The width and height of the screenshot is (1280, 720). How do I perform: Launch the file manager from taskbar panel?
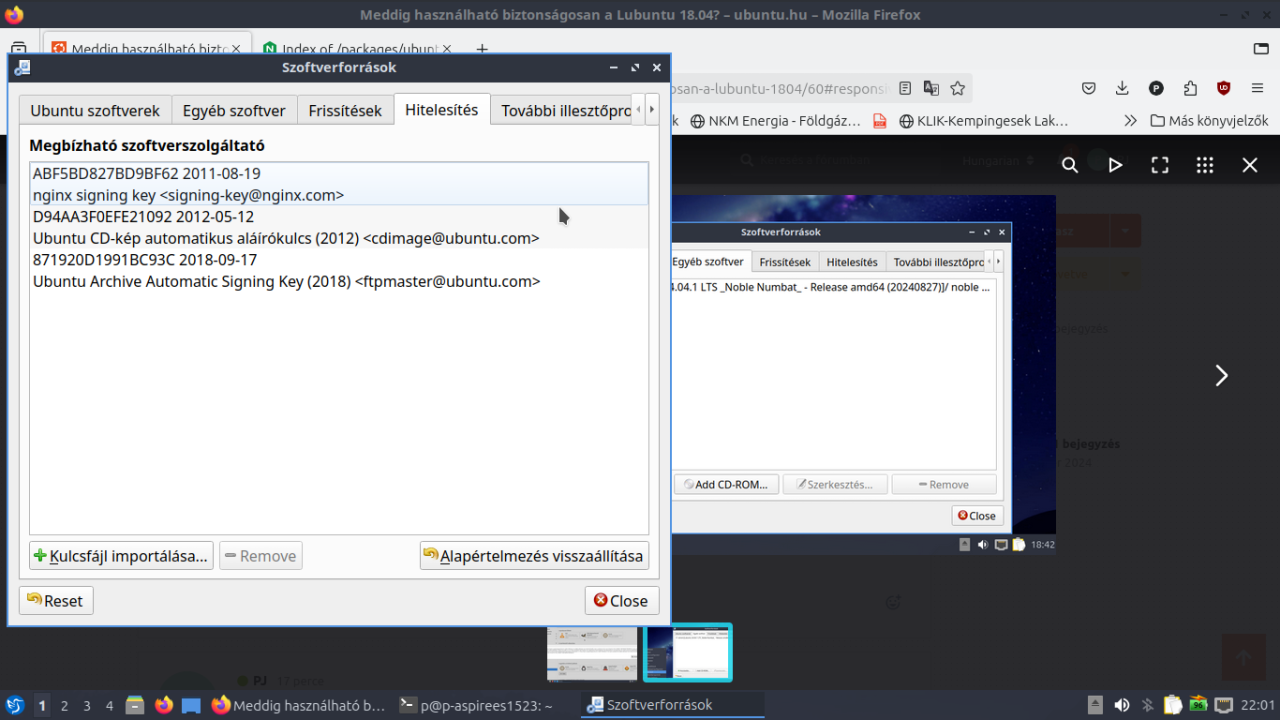tap(135, 705)
